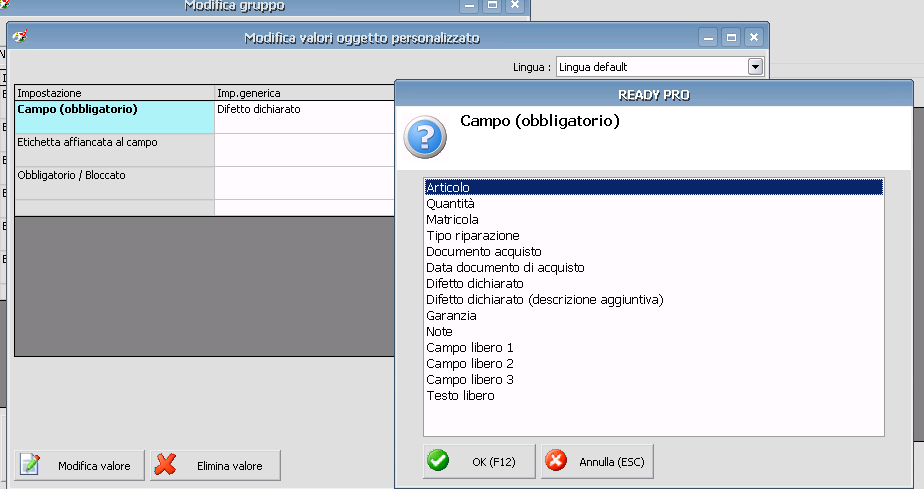Select the Campo (obbligatorio) setting row

pos(115,117)
